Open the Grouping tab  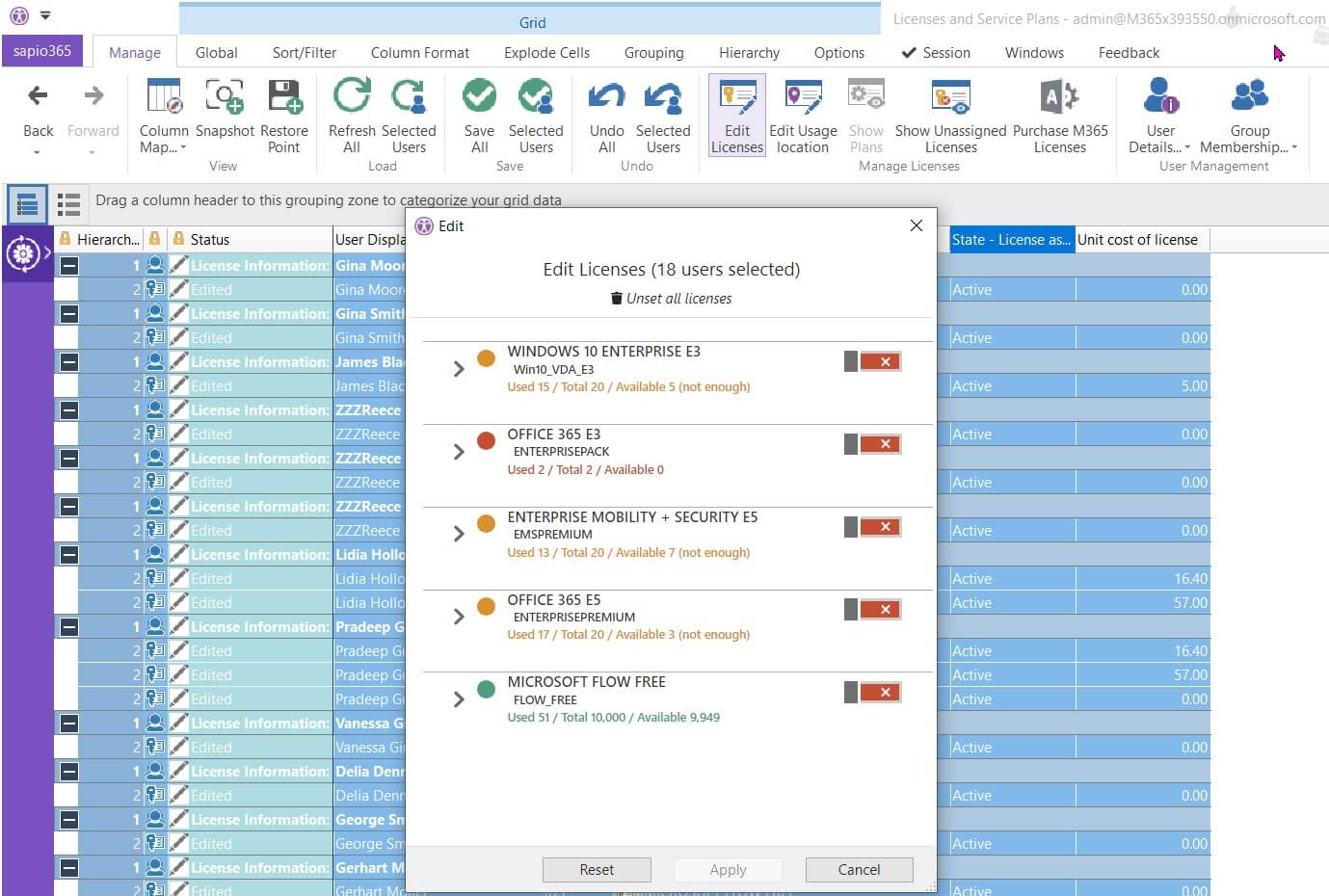[653, 53]
